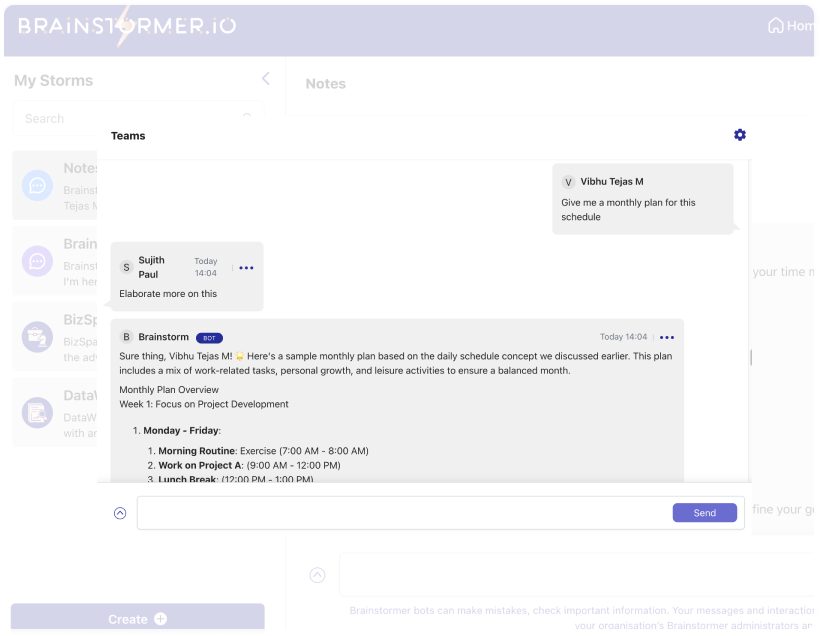Click the Send button

[704, 513]
